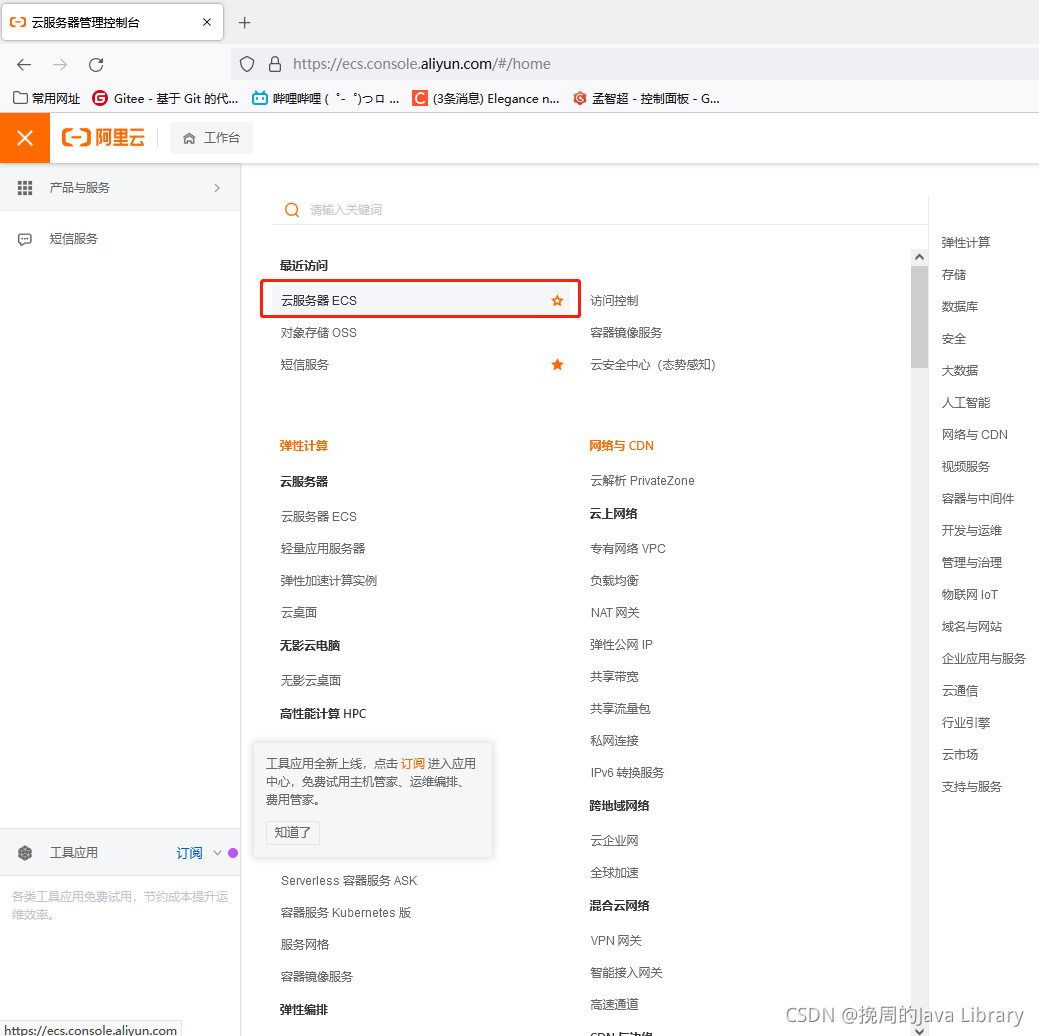The image size is (1039, 1036).
Task: Toggle favorite star for 云服务器 ECS
Action: [x=557, y=301]
